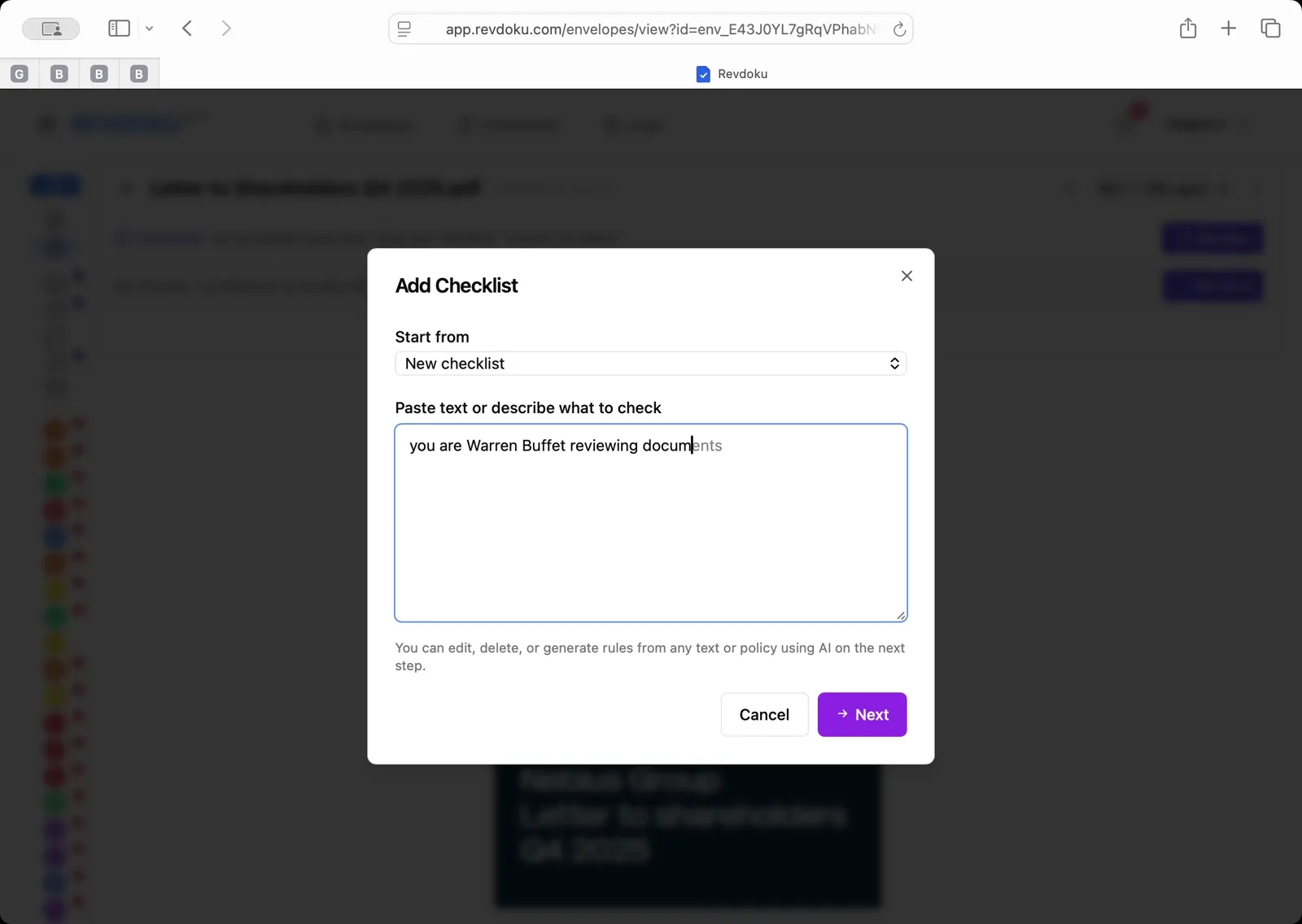Close the Add Checklist dialog

click(x=907, y=276)
